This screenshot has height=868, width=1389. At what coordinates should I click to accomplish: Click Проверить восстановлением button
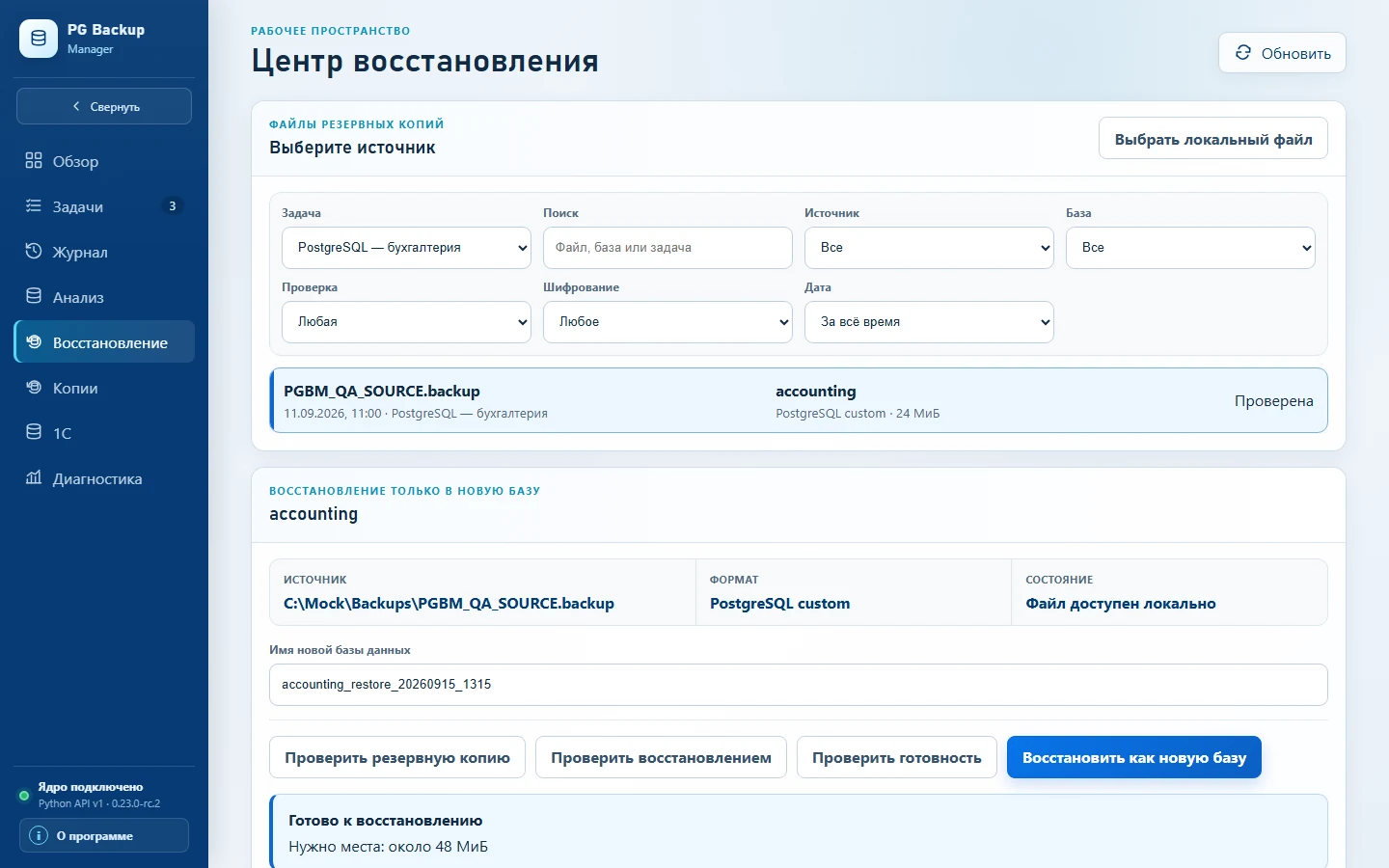click(661, 757)
